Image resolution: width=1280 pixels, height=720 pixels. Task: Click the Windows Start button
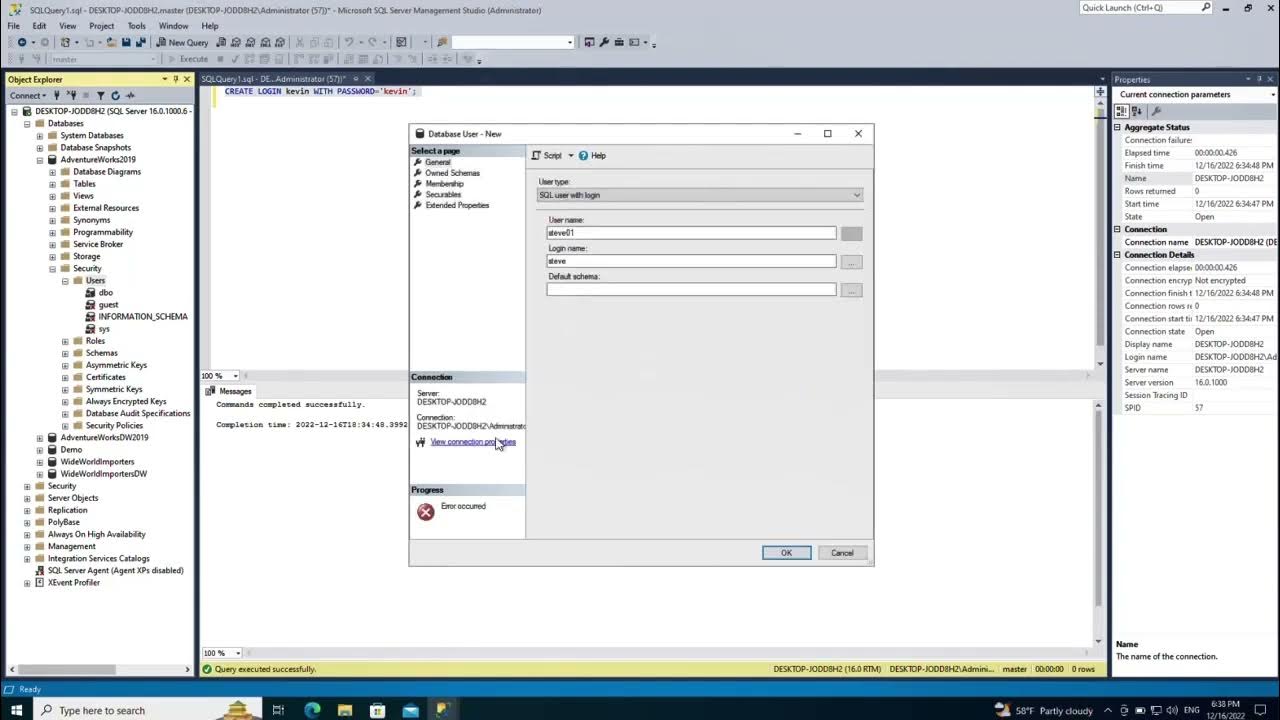point(16,710)
